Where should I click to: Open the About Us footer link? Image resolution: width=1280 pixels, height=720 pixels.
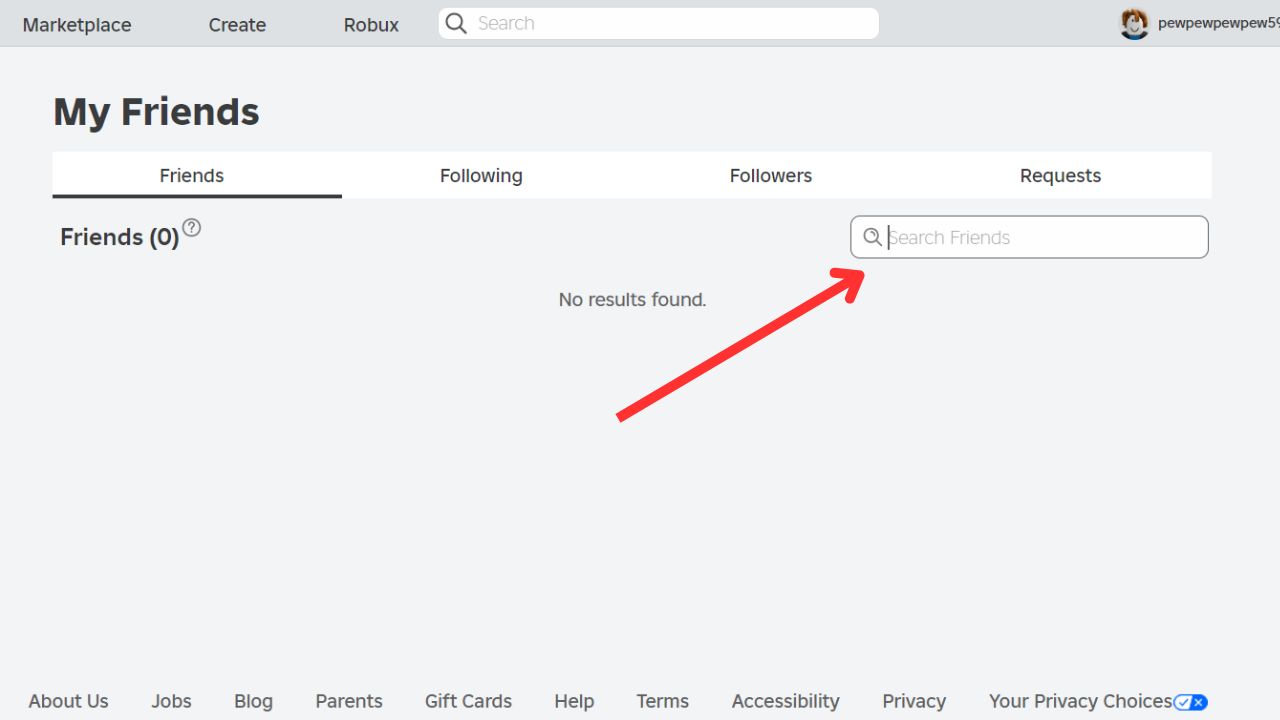pyautogui.click(x=68, y=701)
